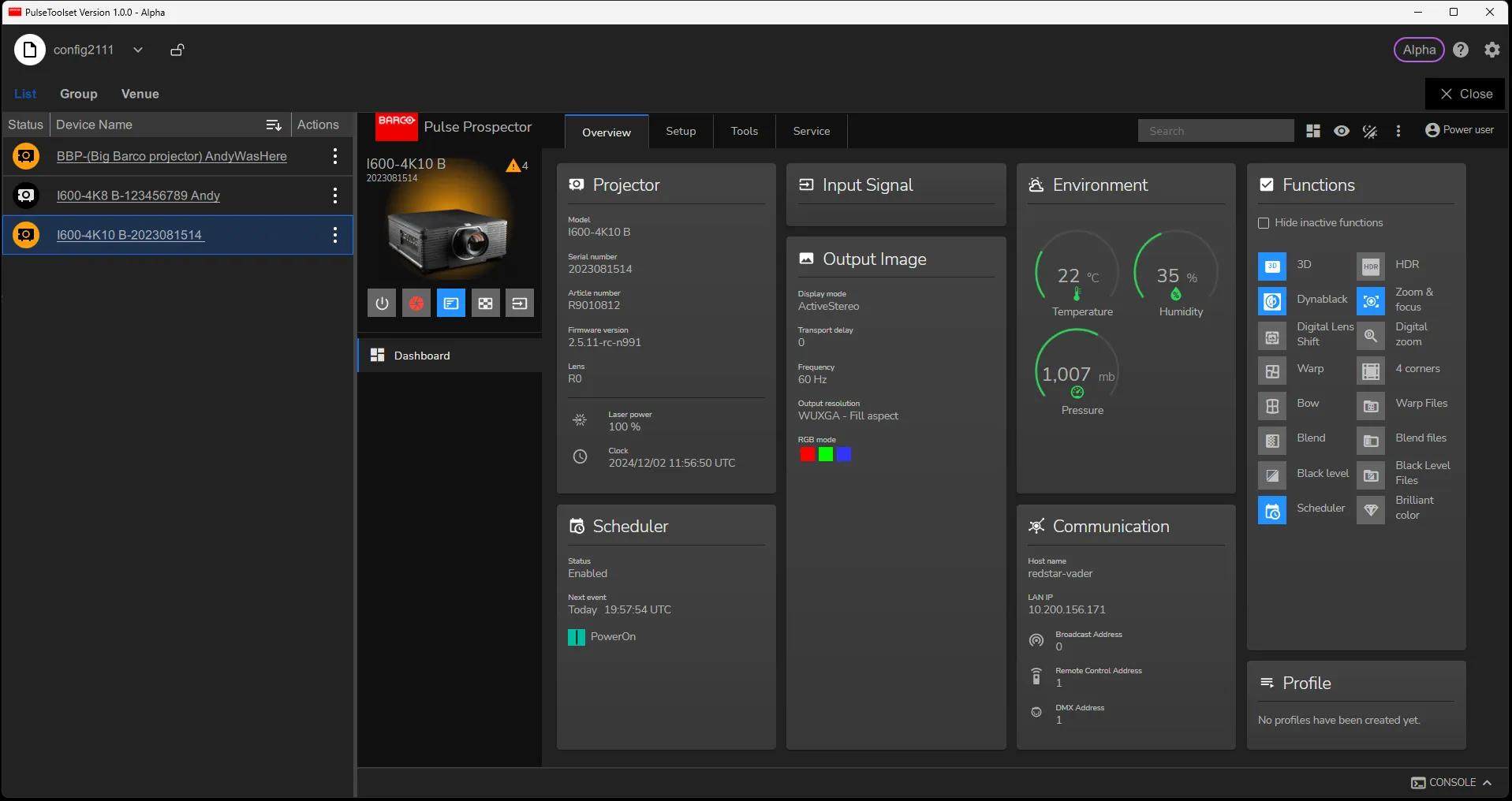Open the I600-4K8 B-123456789 Andy device link
The width and height of the screenshot is (1512, 801).
coord(138,196)
